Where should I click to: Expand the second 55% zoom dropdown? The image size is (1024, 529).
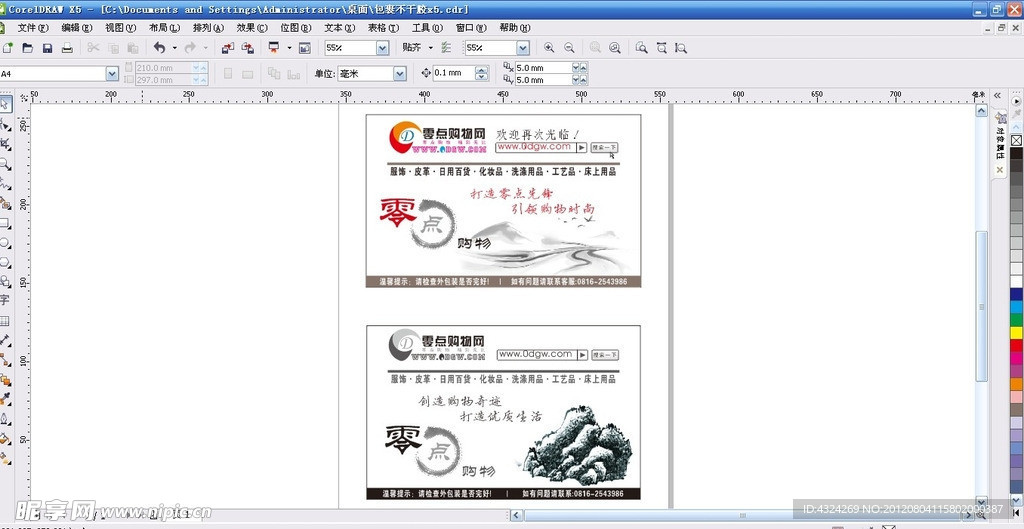[522, 48]
